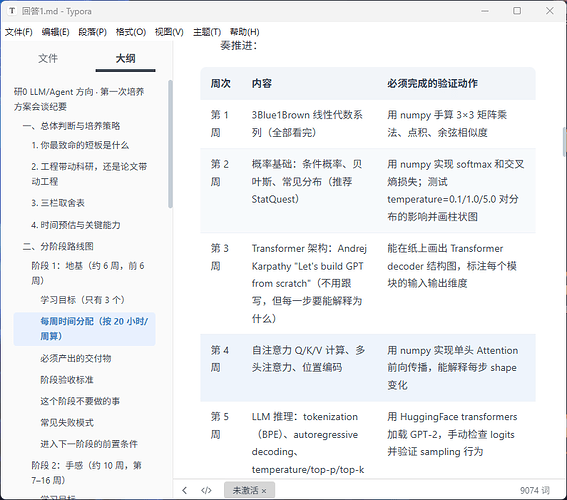Select outline item 2. 工程带动科研
567x500 pixels.
(x=89, y=174)
